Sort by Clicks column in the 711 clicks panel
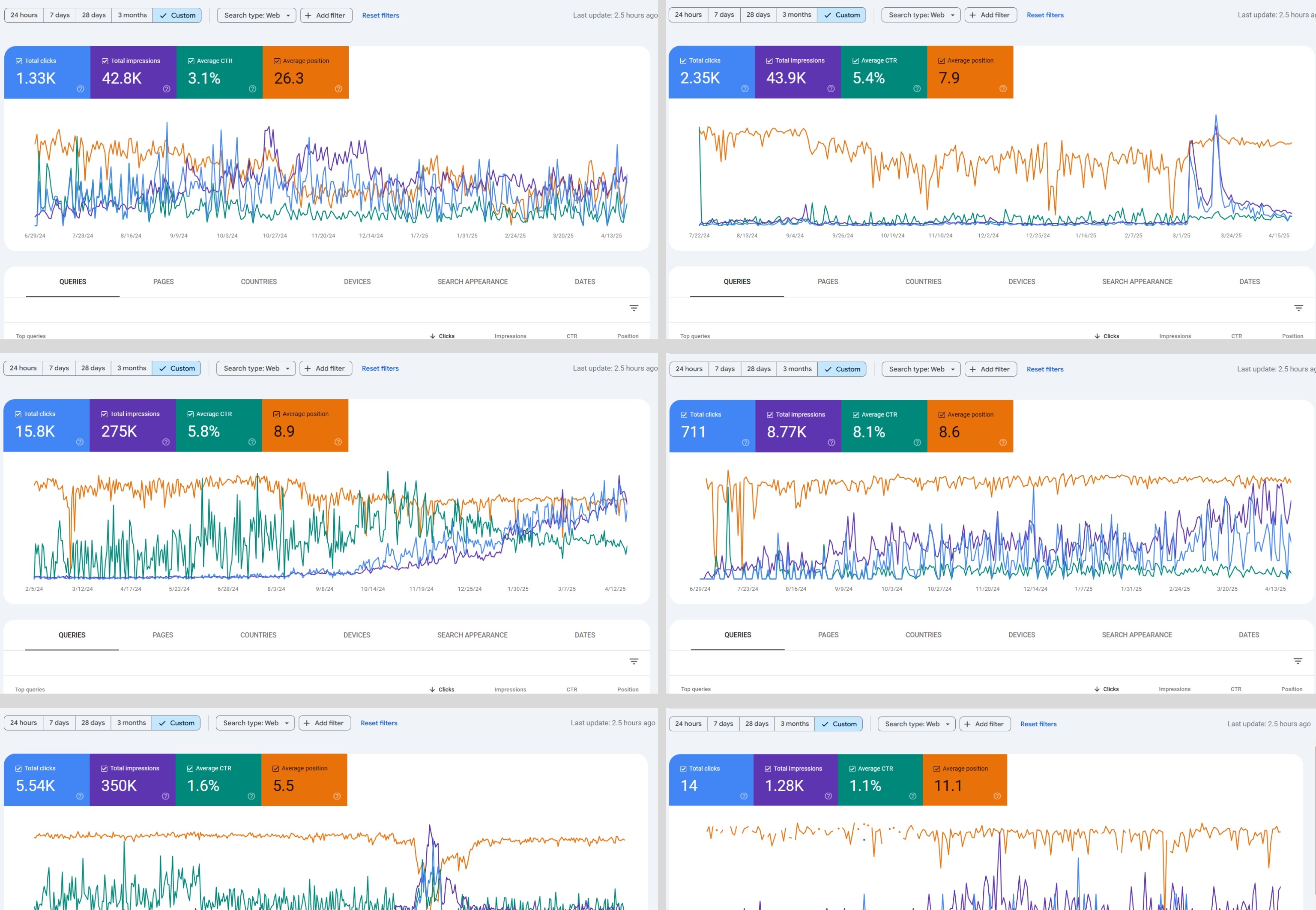1316x910 pixels. pyautogui.click(x=1106, y=689)
